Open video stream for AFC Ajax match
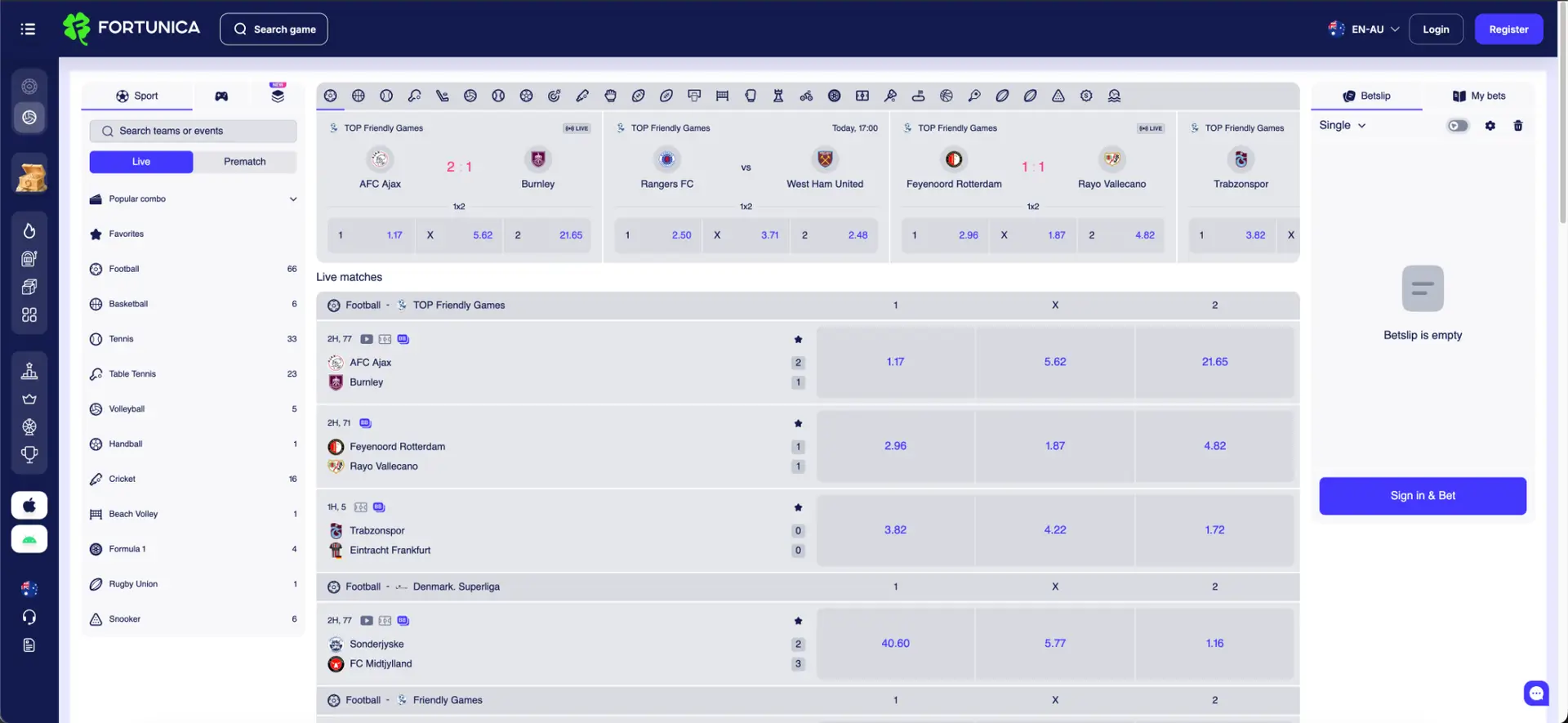Viewport: 1568px width, 723px height. [x=367, y=339]
